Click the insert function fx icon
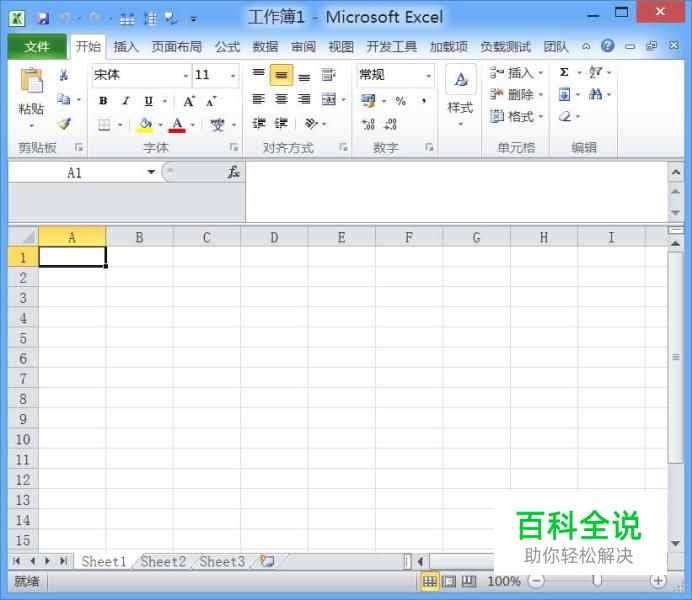This screenshot has height=600, width=692. point(233,172)
